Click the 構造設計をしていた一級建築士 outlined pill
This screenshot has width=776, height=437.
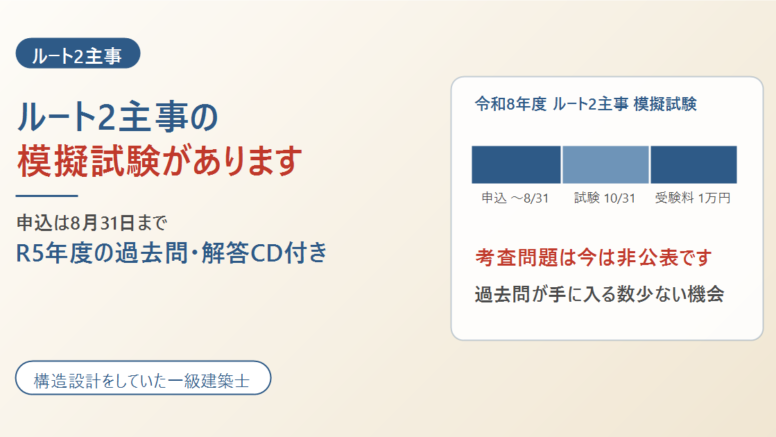pyautogui.click(x=143, y=378)
